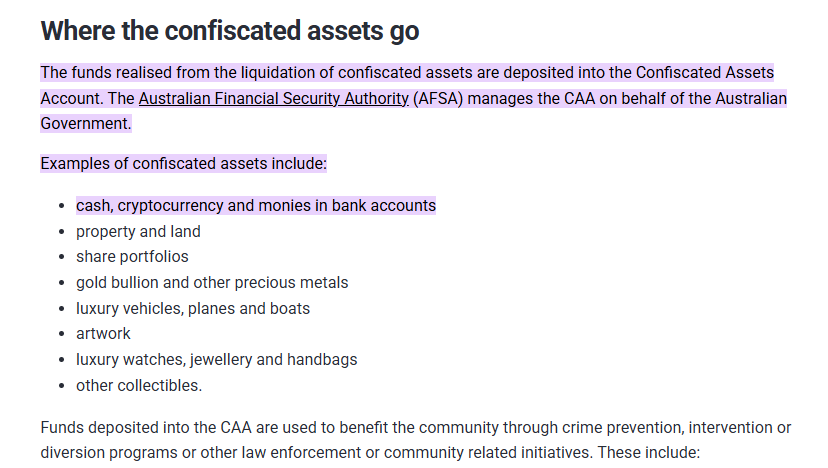Click the word "Government." ending the first paragraph
This screenshot has height=468, width=828.
click(x=86, y=124)
